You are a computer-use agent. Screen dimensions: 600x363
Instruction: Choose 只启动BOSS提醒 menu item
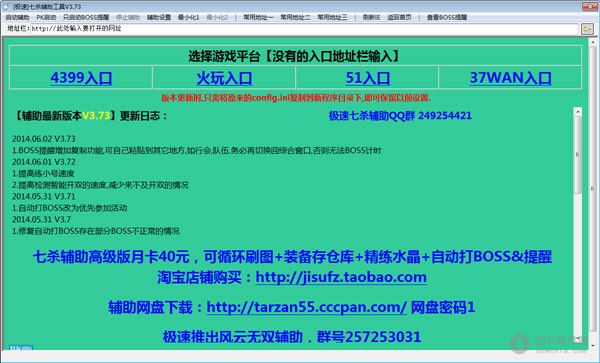86,17
